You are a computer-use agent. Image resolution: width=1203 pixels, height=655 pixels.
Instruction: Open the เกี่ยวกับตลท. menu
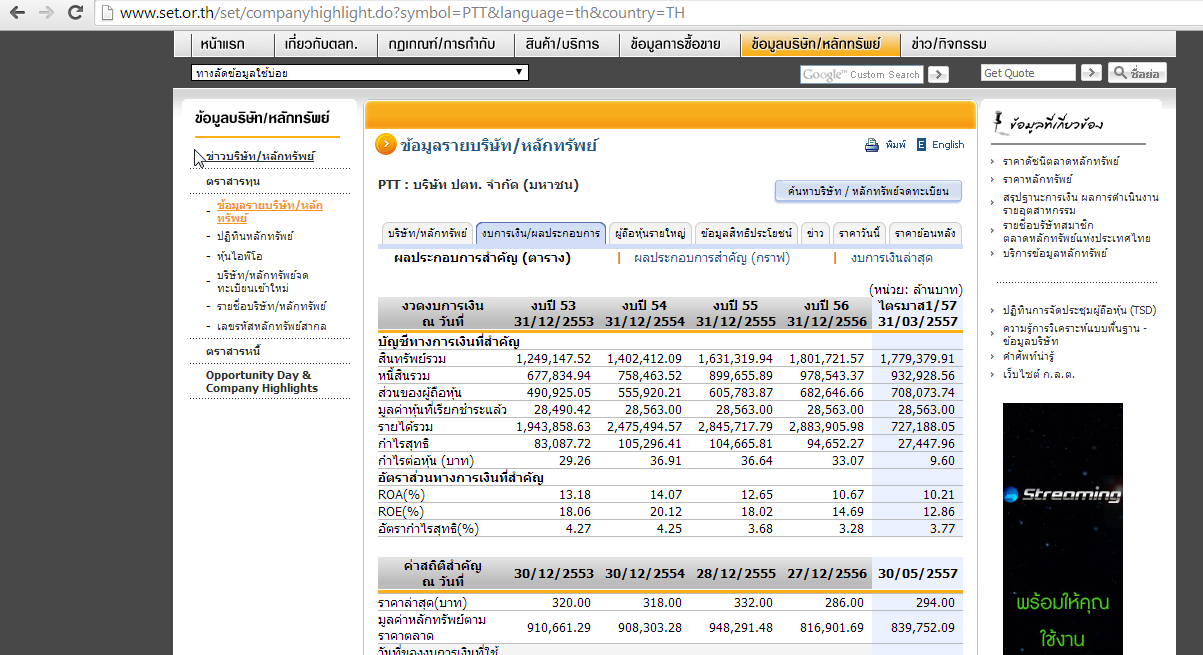click(x=321, y=44)
